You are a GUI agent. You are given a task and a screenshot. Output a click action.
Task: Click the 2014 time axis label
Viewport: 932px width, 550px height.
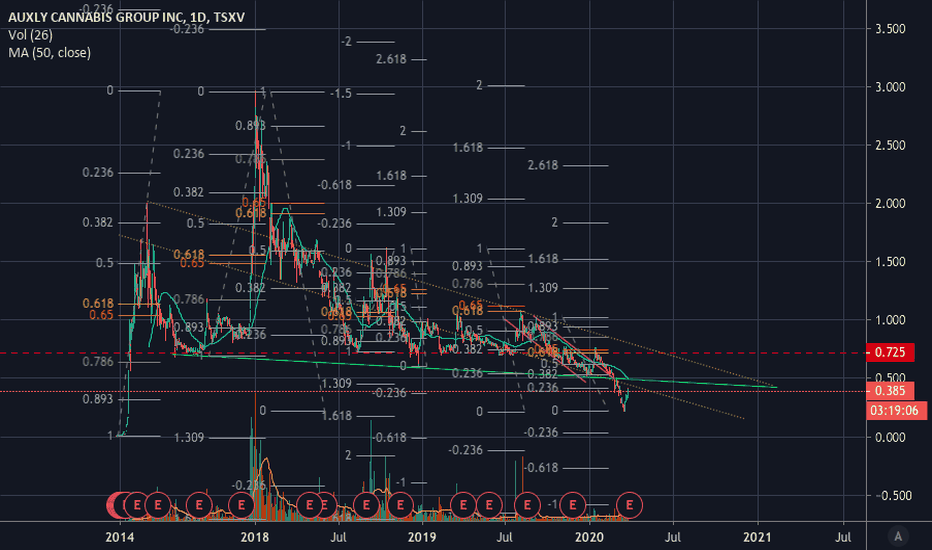120,538
